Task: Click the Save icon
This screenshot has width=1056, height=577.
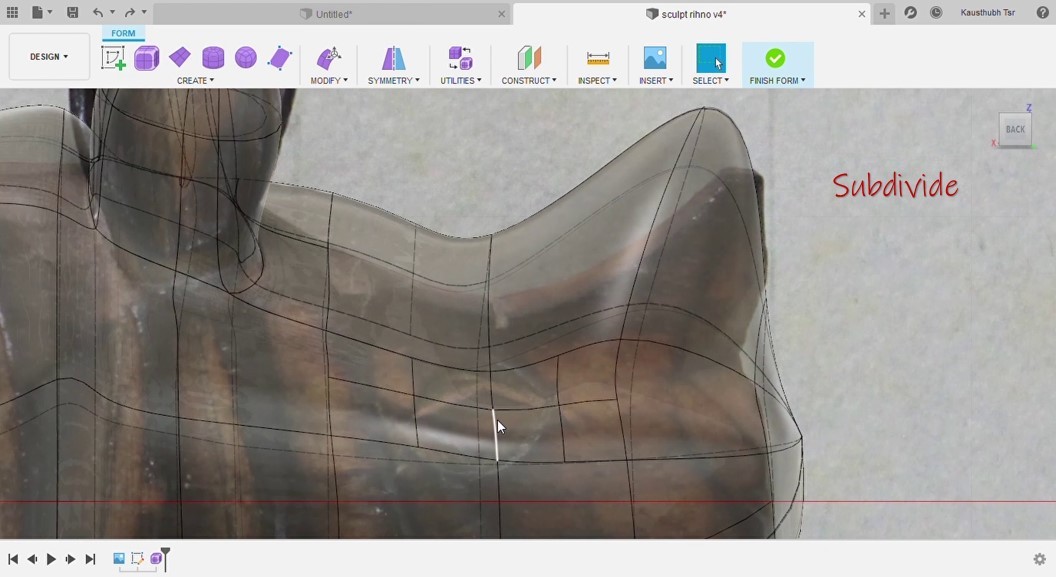Action: 72,12
